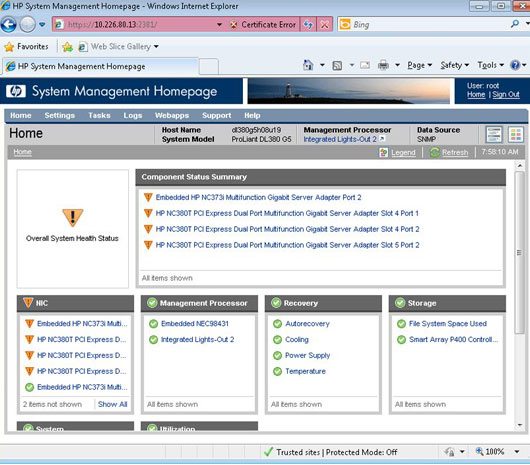Click the Overall System Health warning icon
530x465 pixels.
pos(72,217)
